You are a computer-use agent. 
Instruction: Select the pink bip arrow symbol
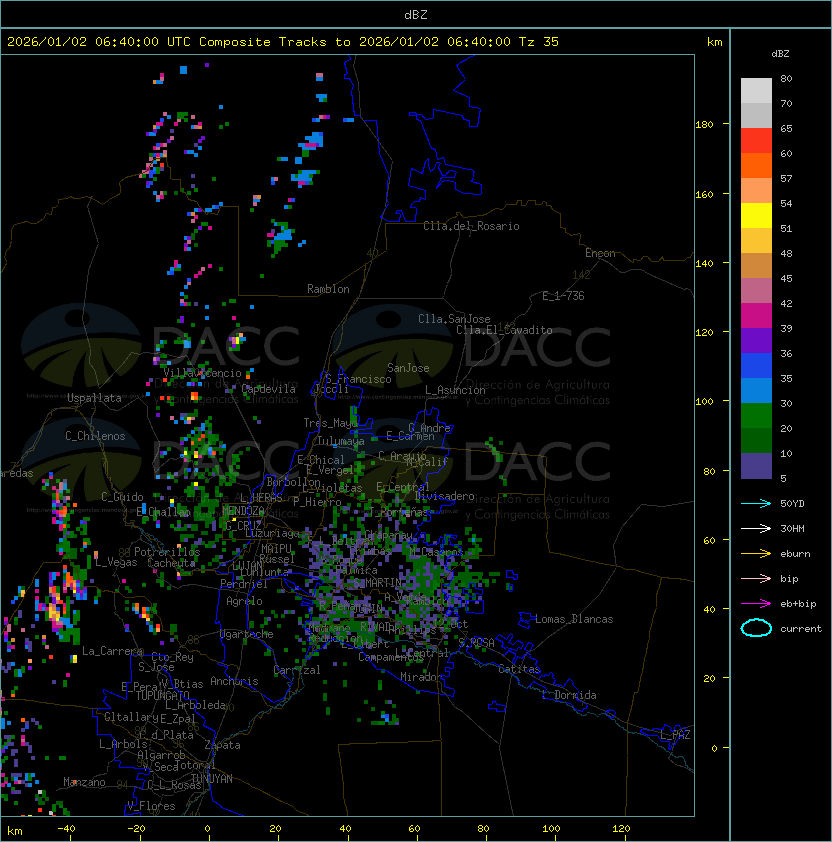(x=756, y=578)
